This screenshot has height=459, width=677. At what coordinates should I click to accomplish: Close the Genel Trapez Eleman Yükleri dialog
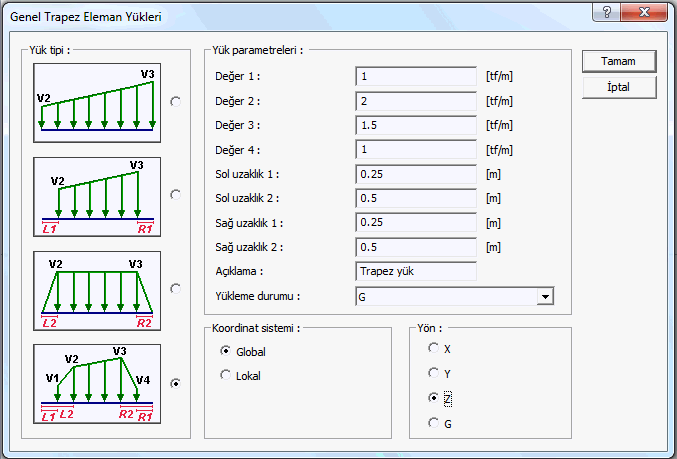[x=644, y=12]
